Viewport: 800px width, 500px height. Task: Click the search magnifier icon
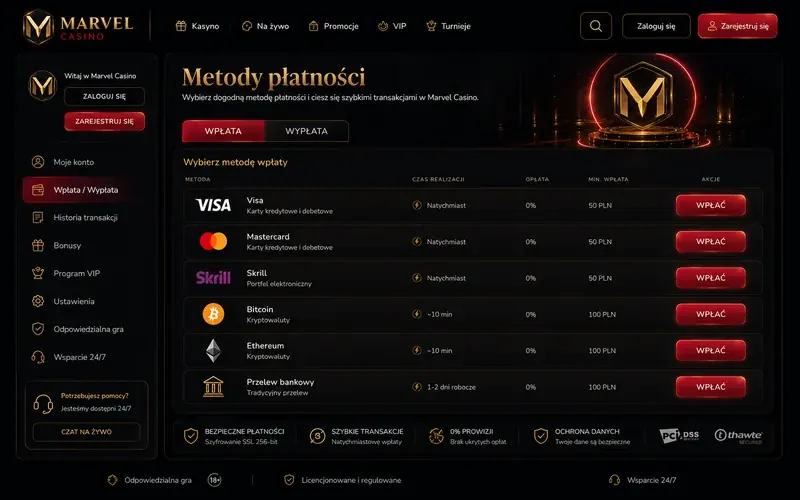tap(595, 26)
